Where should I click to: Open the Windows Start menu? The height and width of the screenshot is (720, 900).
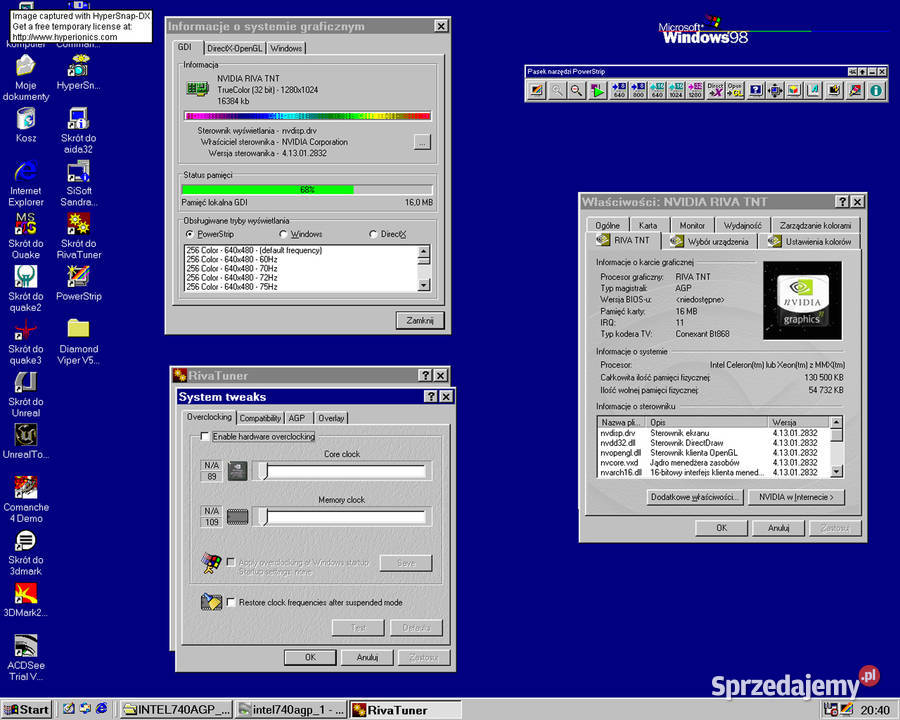tap(27, 710)
